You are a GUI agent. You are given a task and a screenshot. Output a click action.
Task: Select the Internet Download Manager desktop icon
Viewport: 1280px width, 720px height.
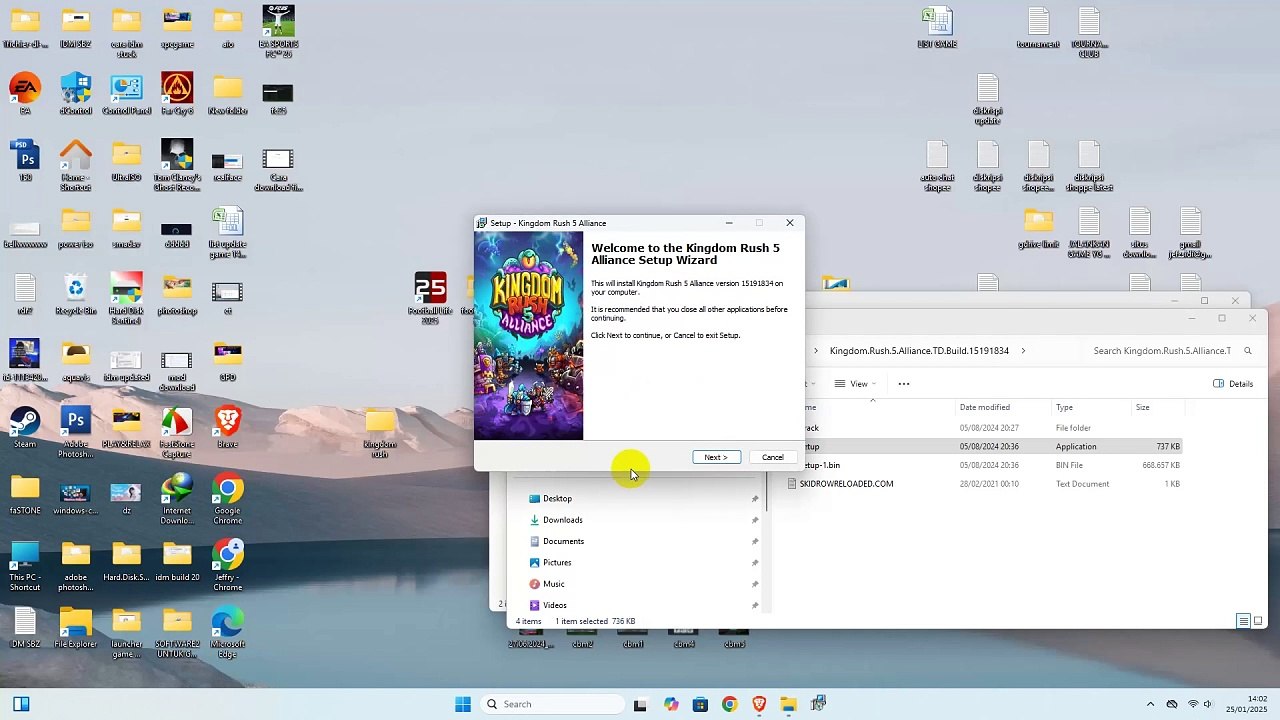tap(177, 499)
